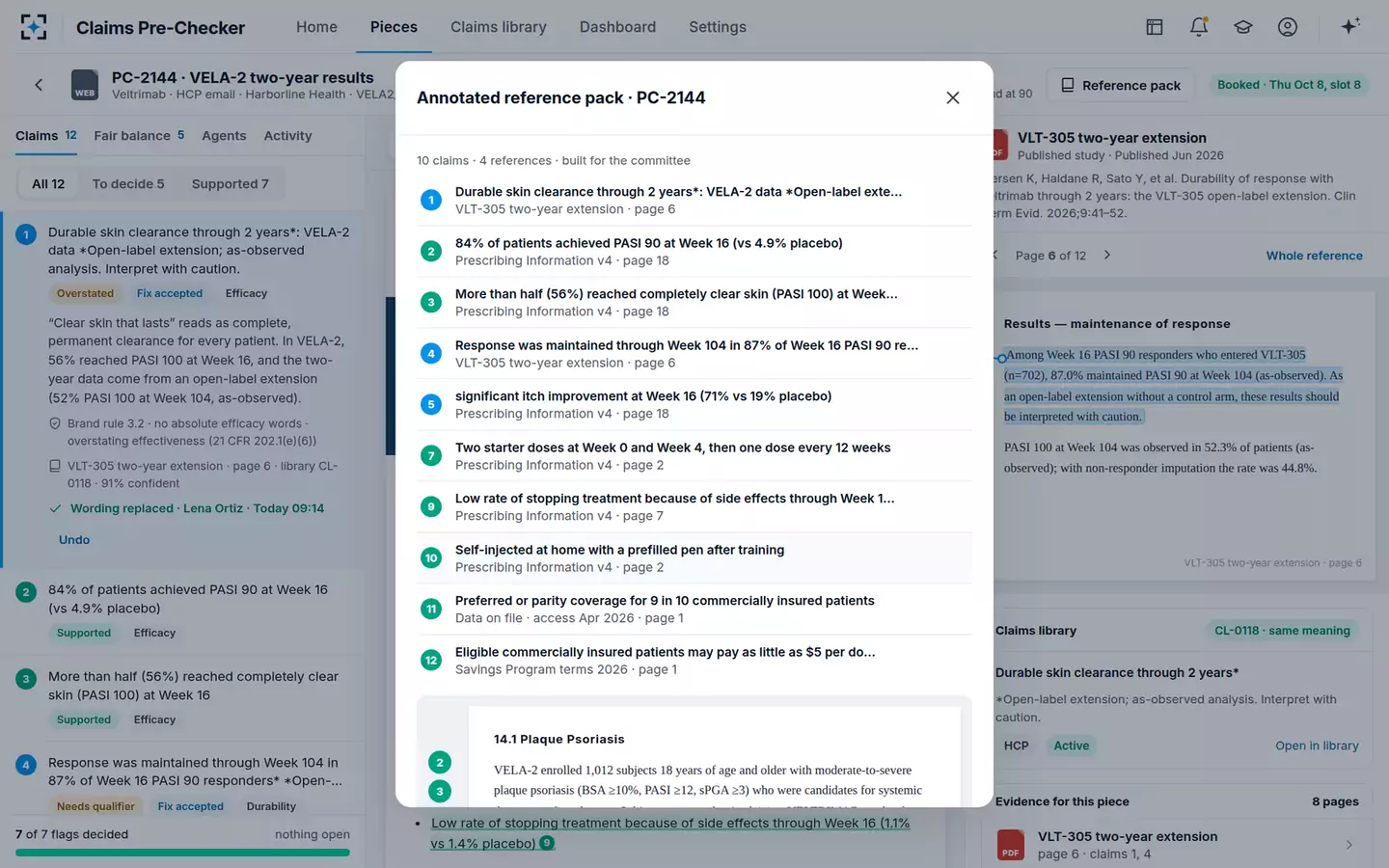The height and width of the screenshot is (868, 1389).
Task: Switch to the Pieces tab
Action: tap(394, 27)
